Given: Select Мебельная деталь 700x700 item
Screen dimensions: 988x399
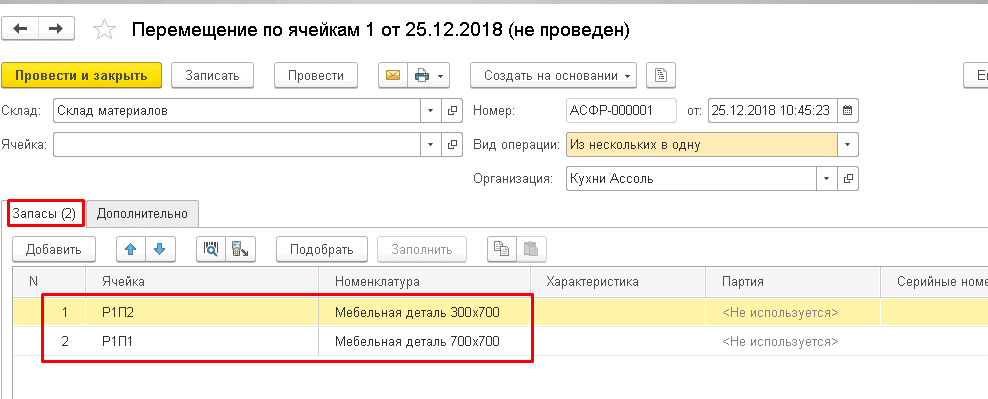Looking at the screenshot, I should (x=424, y=342).
